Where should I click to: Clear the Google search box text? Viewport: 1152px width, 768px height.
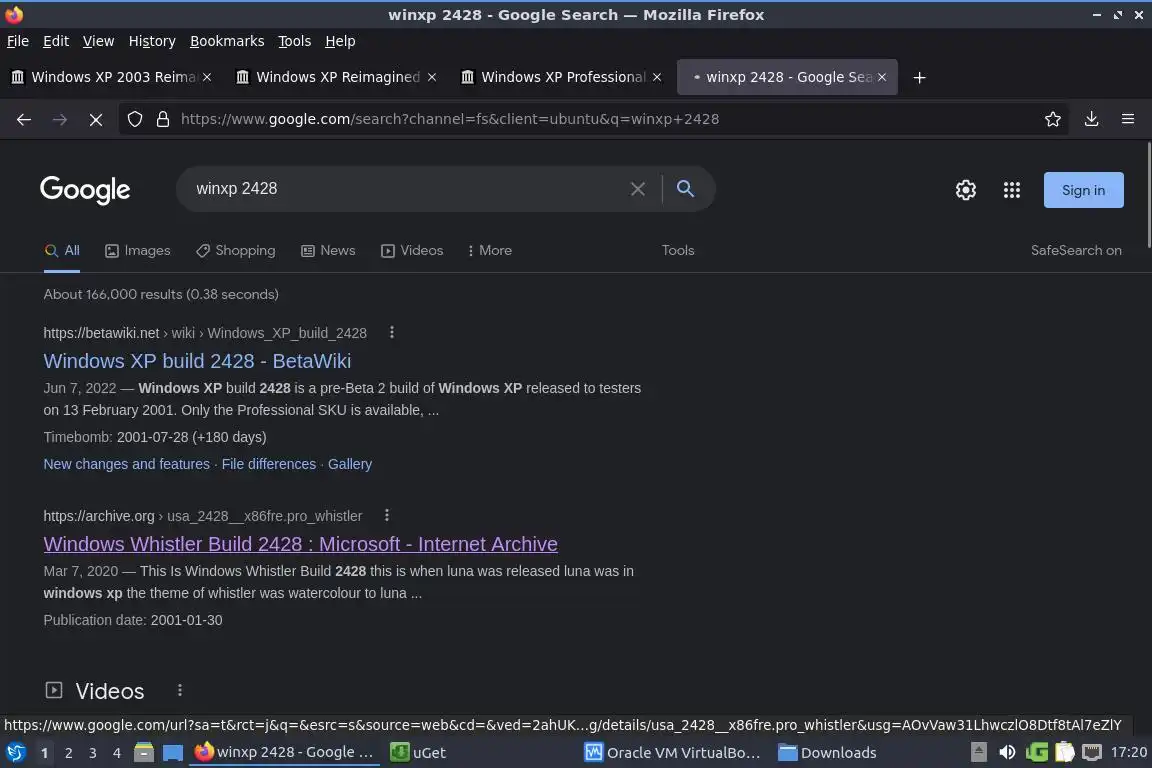click(638, 189)
